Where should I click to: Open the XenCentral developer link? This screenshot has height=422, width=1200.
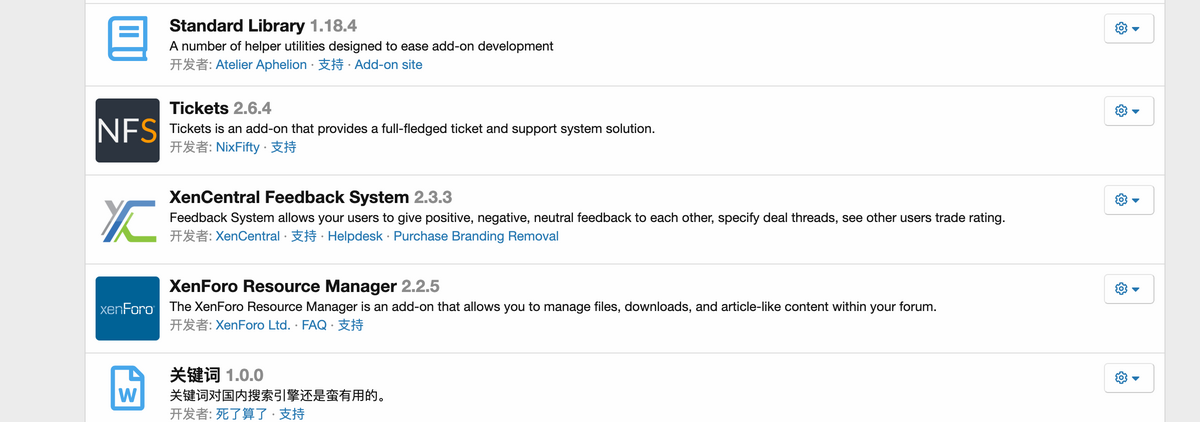click(x=248, y=236)
